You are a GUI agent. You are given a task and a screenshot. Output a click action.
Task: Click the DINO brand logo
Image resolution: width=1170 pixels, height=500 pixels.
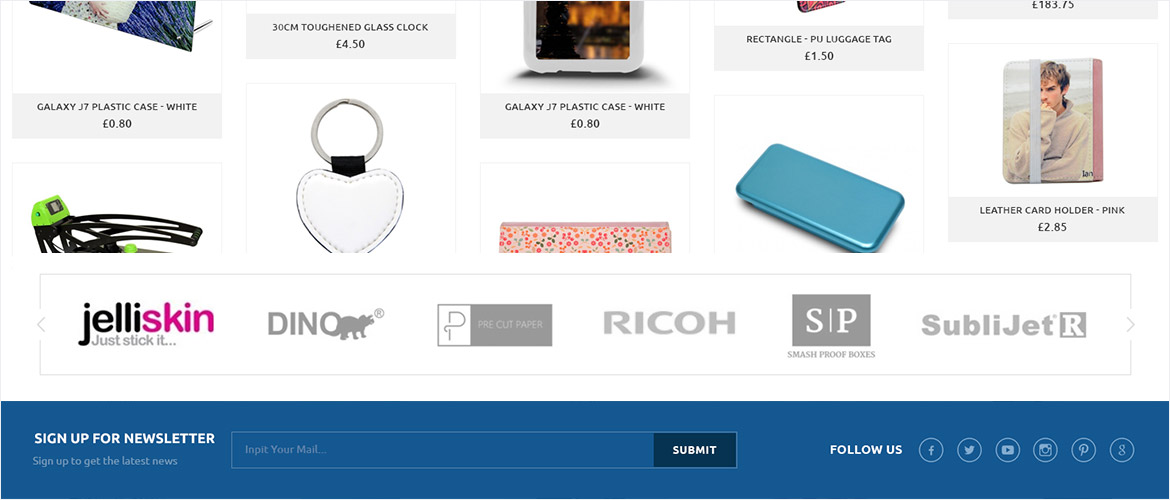(326, 324)
